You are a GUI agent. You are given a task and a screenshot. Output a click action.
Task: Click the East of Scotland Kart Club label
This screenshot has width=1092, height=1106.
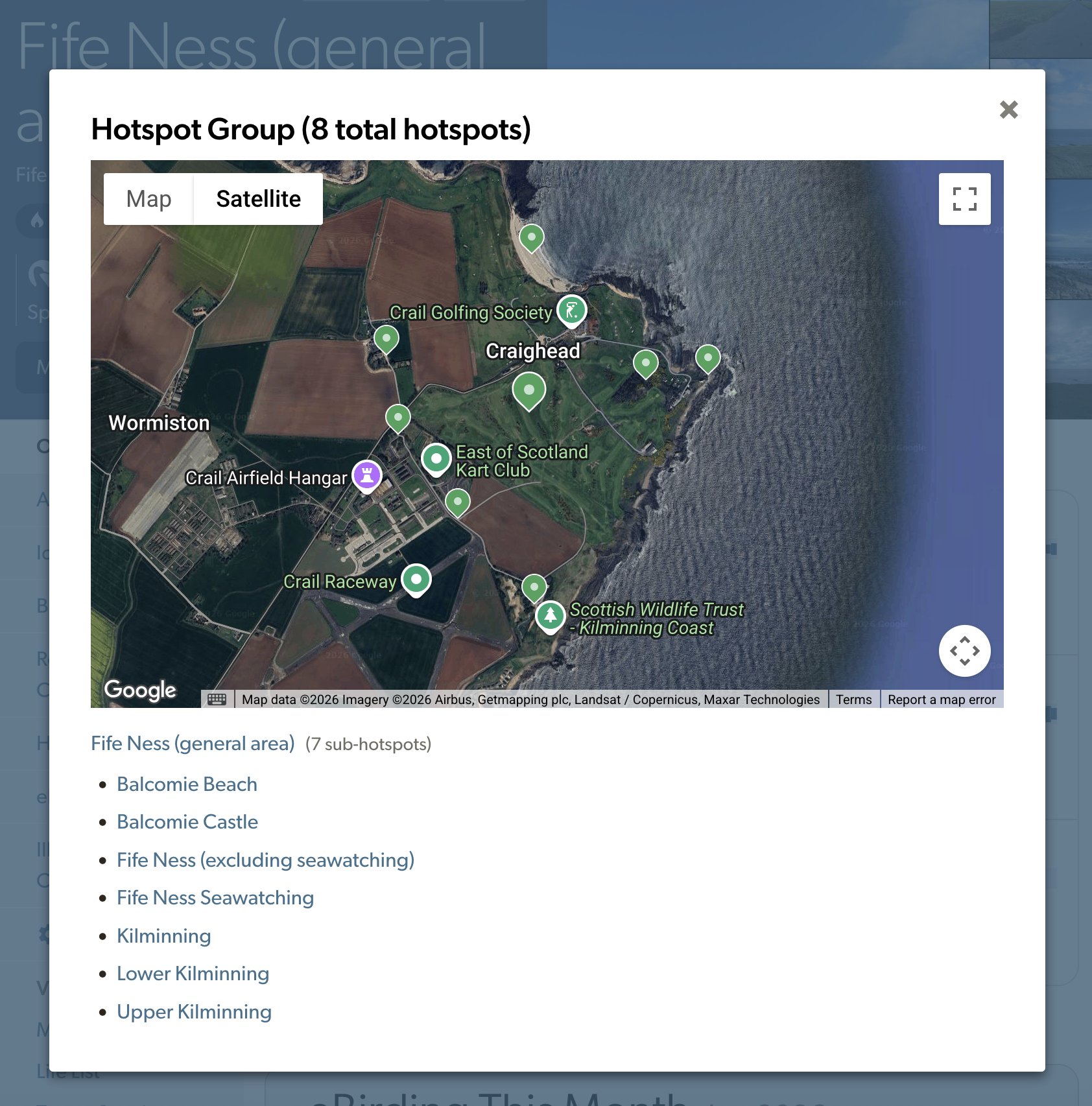521,461
